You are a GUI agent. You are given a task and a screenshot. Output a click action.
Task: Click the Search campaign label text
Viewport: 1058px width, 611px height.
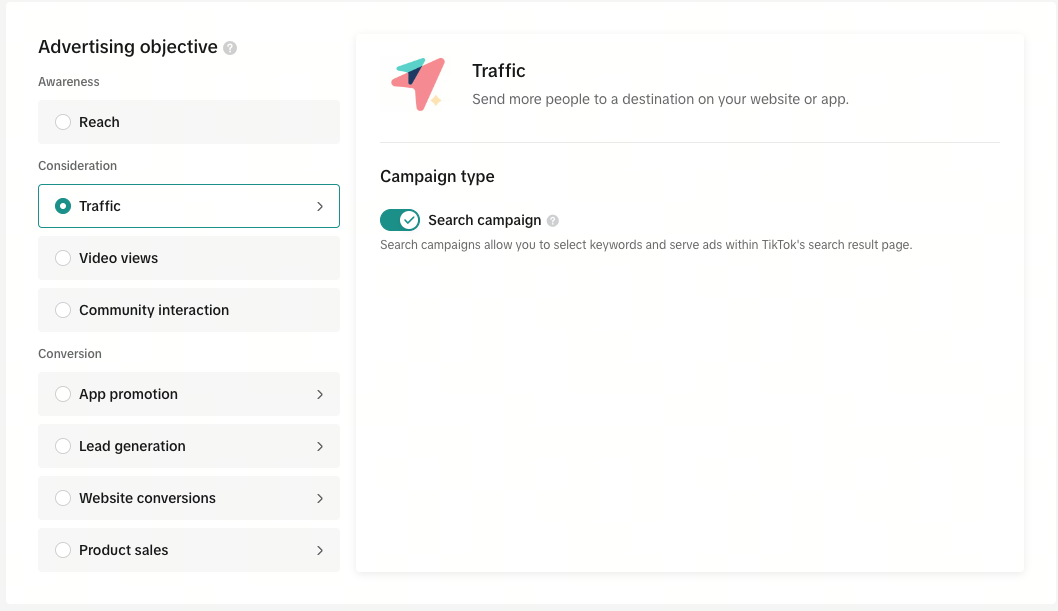point(484,221)
